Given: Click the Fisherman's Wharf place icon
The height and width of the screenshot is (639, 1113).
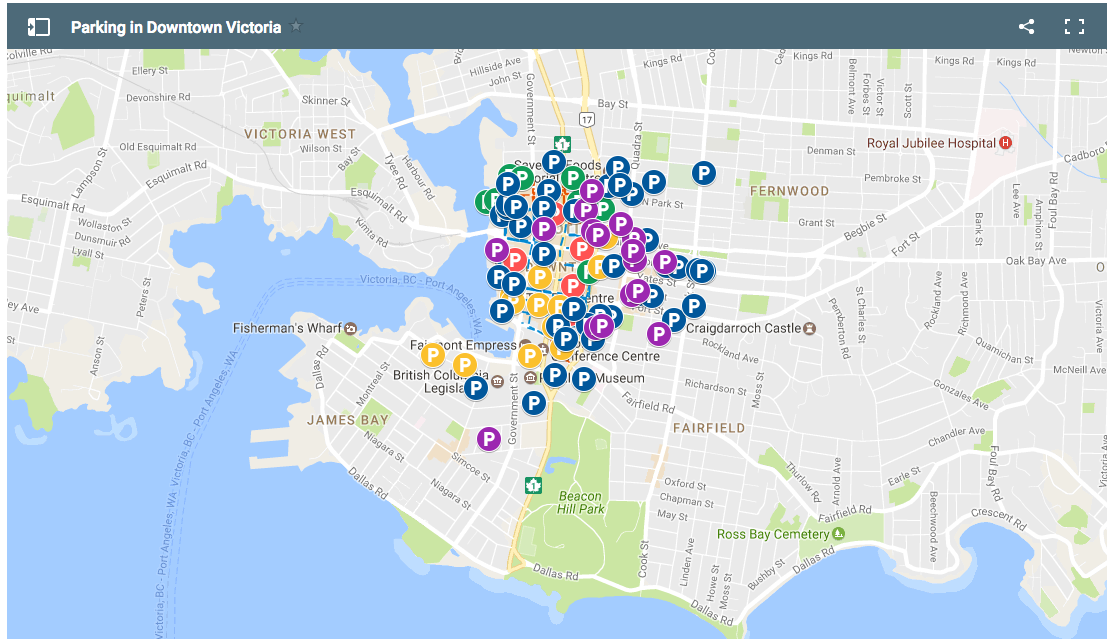Looking at the screenshot, I should pos(351,328).
